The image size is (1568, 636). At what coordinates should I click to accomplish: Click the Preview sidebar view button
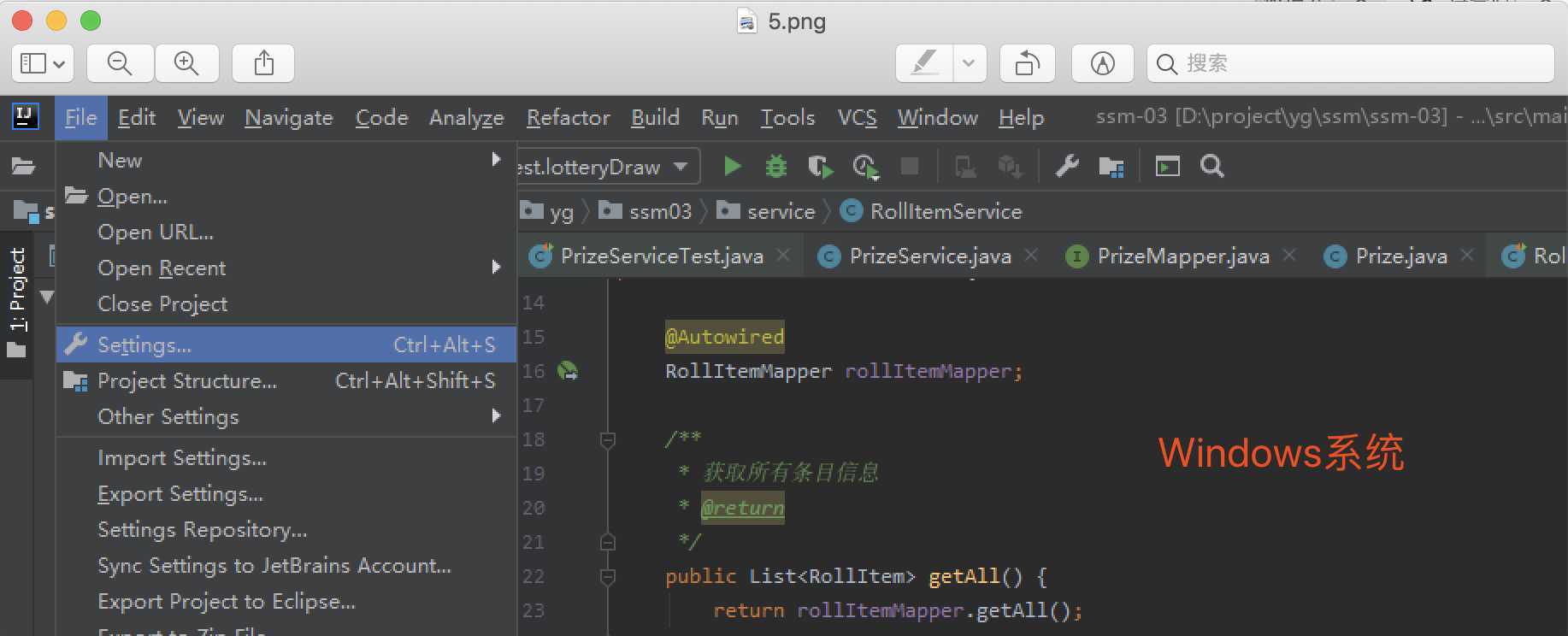(x=43, y=63)
